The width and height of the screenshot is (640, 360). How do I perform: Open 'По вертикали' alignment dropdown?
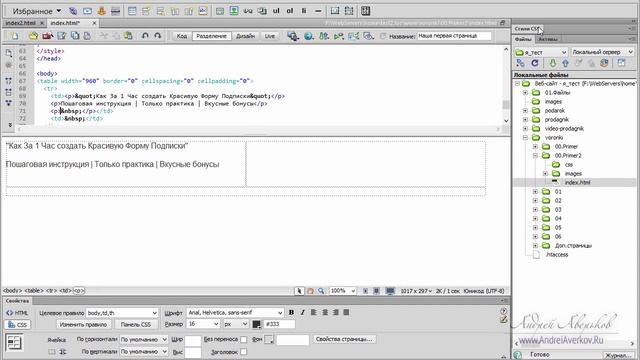click(144, 351)
